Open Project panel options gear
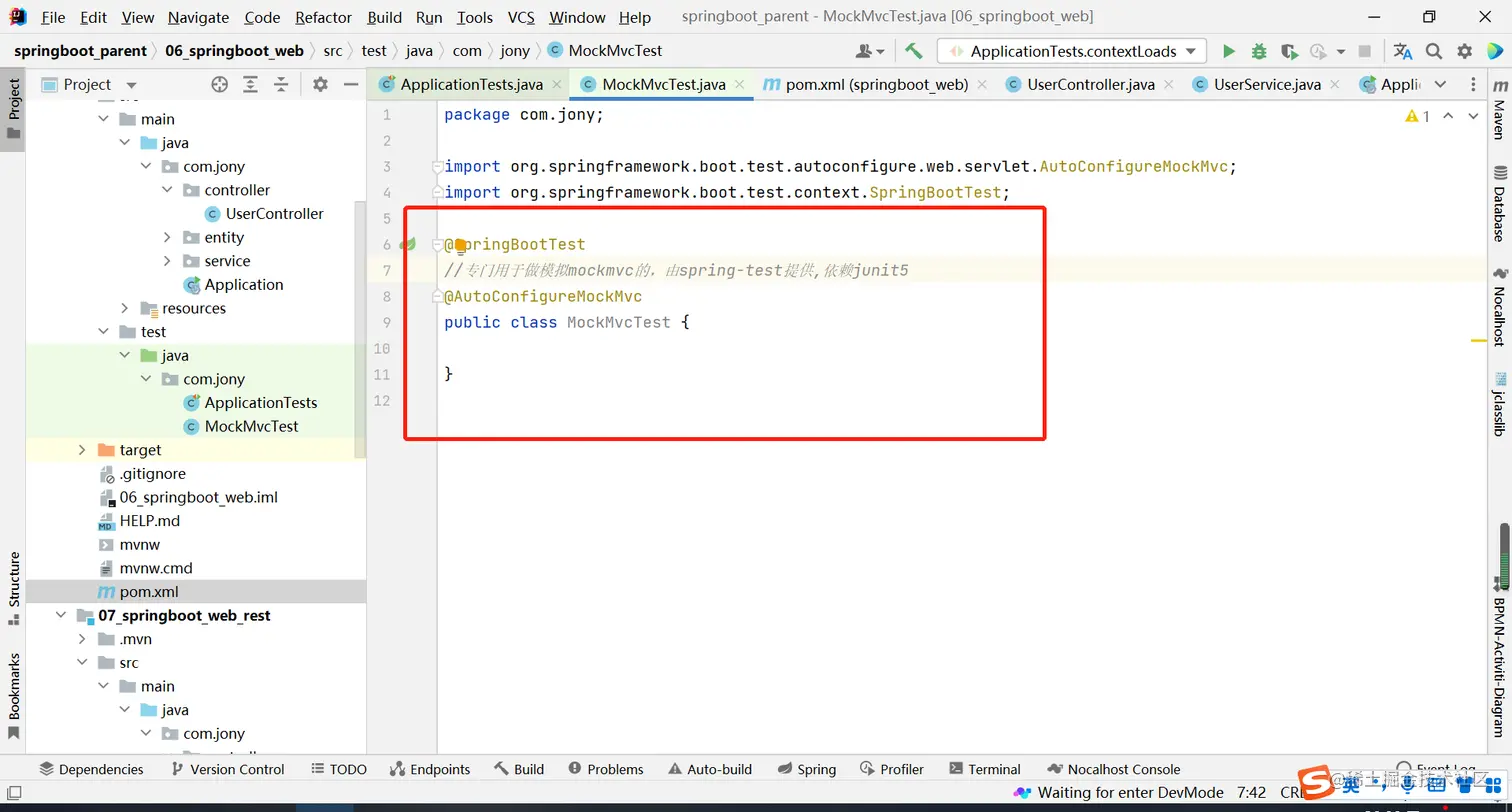This screenshot has width=1512, height=812. [320, 85]
